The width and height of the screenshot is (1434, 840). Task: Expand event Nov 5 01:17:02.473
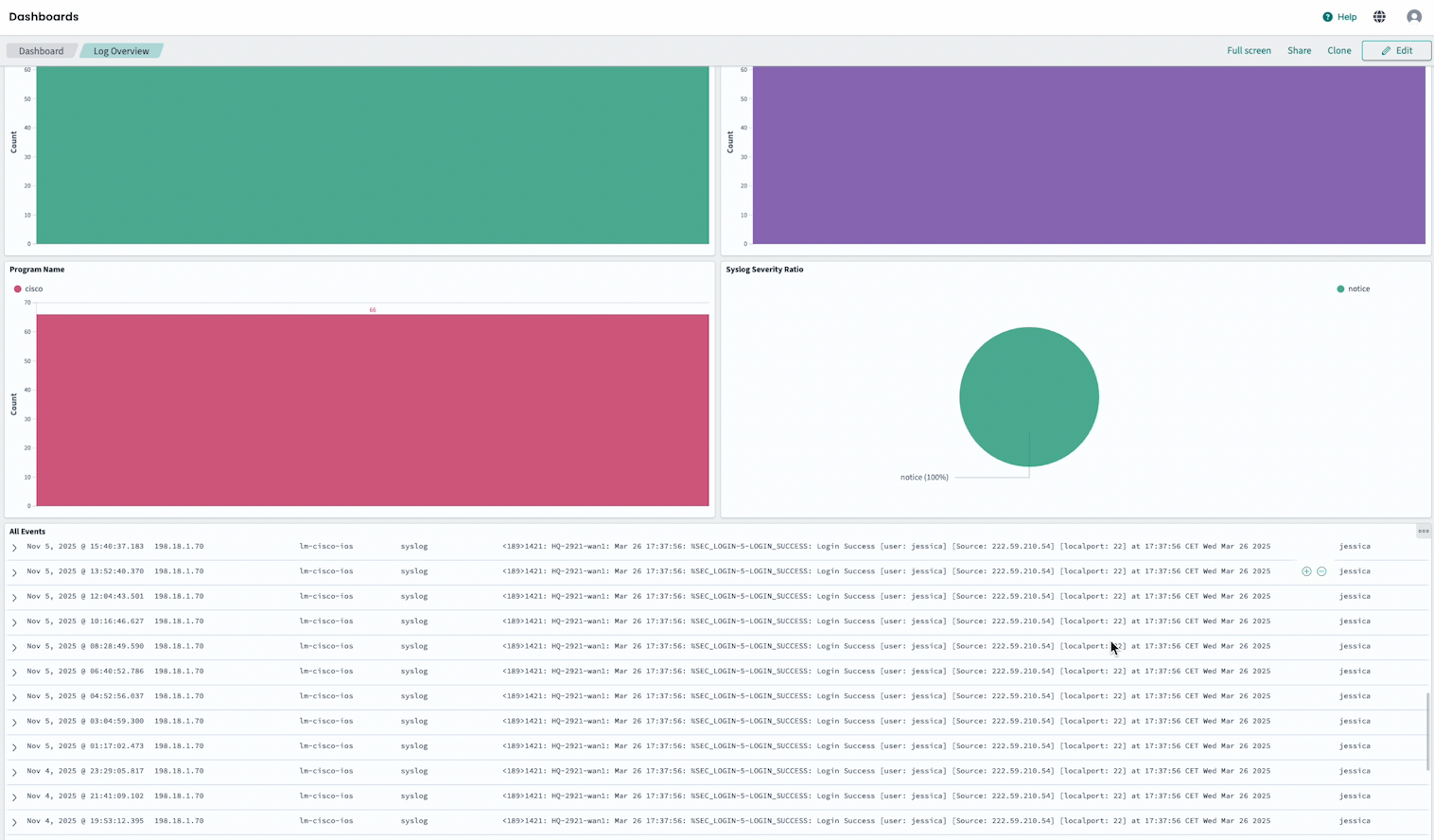click(14, 746)
